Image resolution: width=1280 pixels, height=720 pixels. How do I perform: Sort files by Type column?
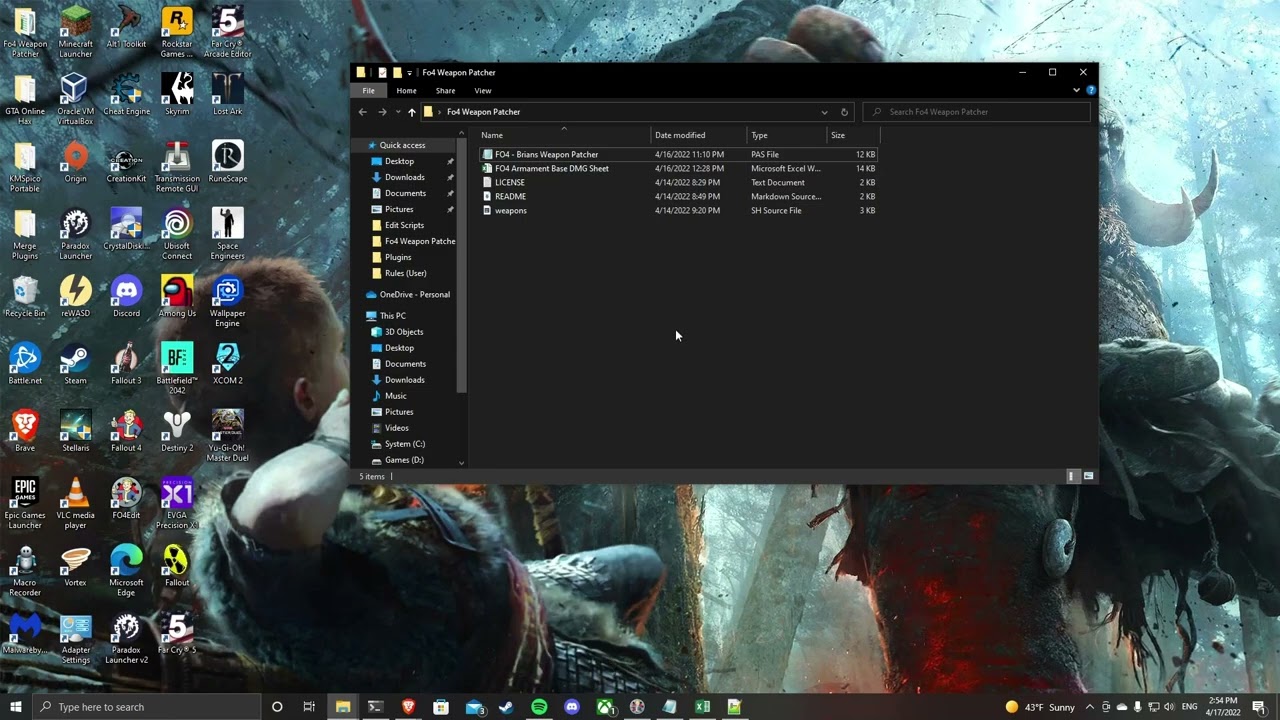coord(787,135)
